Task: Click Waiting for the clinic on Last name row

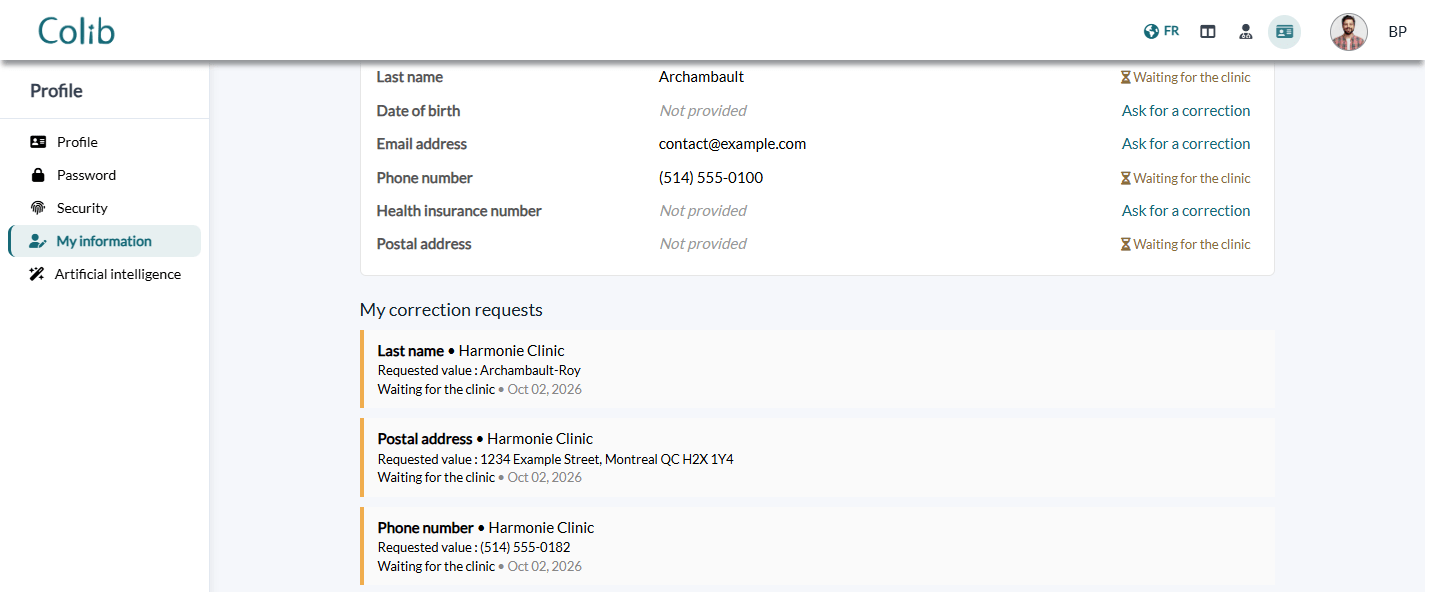Action: pyautogui.click(x=1191, y=77)
